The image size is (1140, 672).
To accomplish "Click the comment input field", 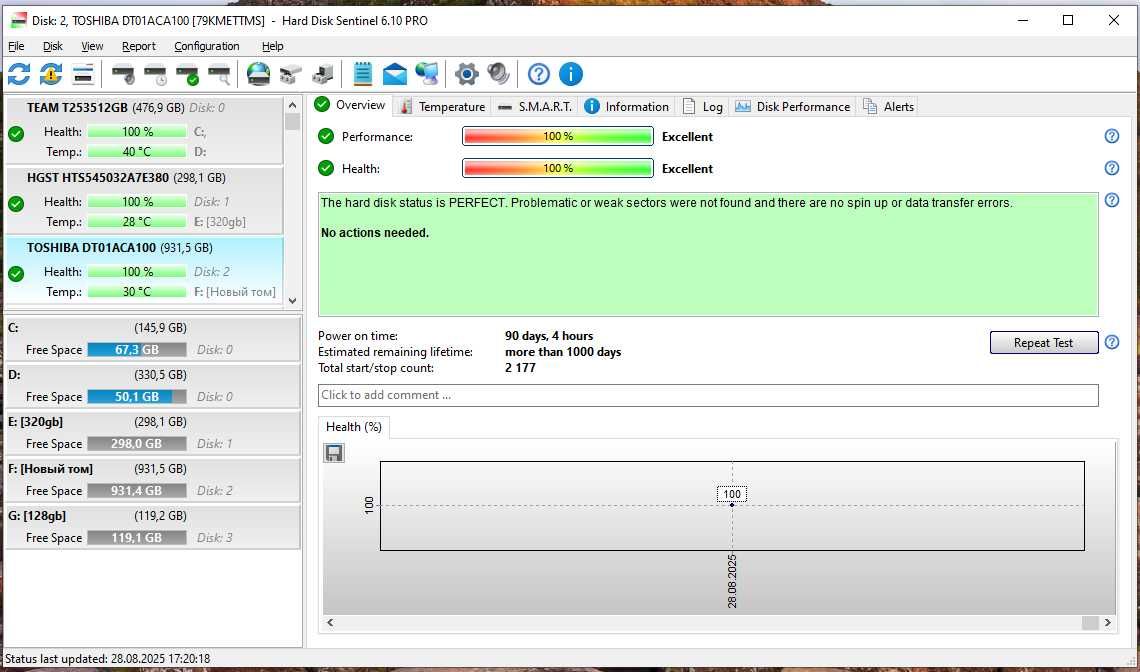I will (708, 395).
